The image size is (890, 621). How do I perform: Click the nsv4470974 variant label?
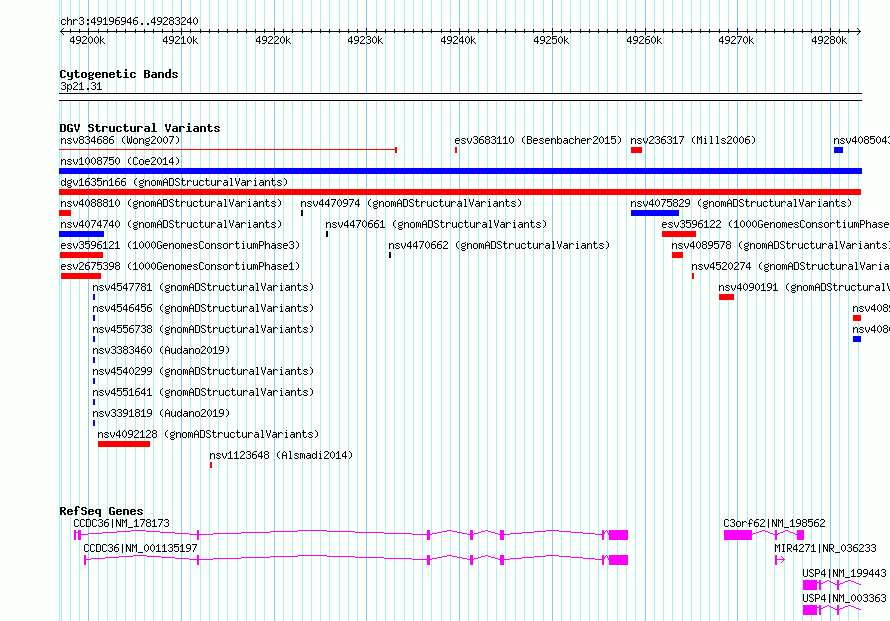tap(411, 203)
